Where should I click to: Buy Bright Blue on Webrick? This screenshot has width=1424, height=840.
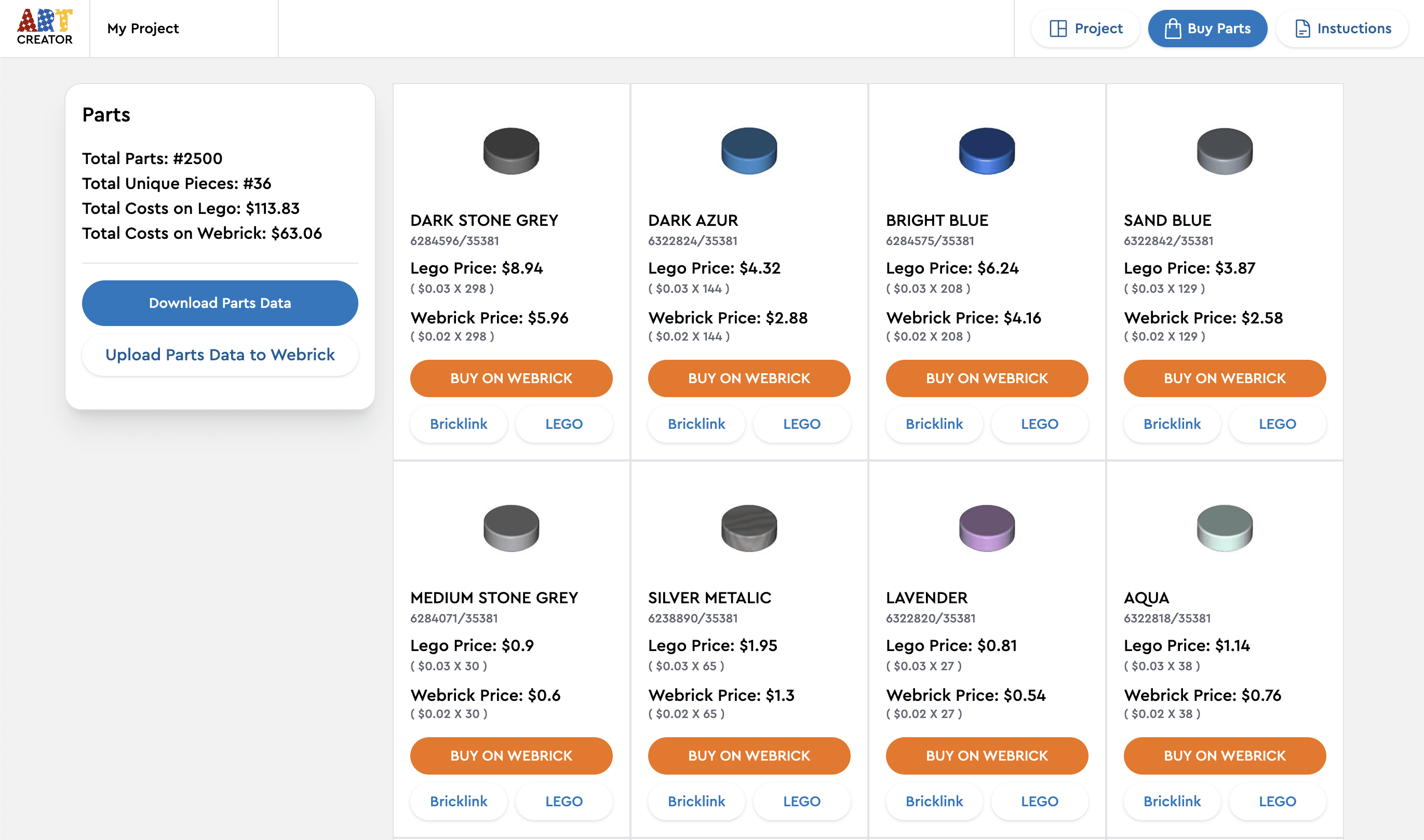tap(987, 378)
